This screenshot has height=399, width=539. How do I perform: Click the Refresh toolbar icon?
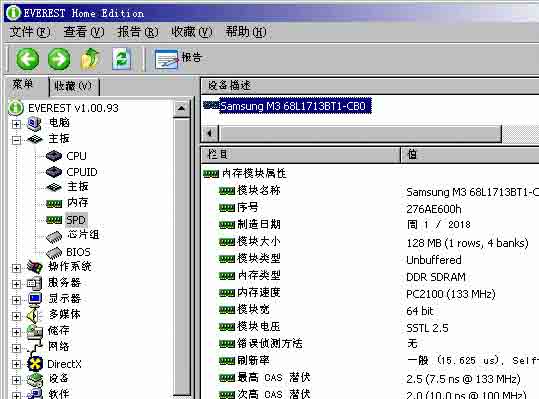point(122,59)
